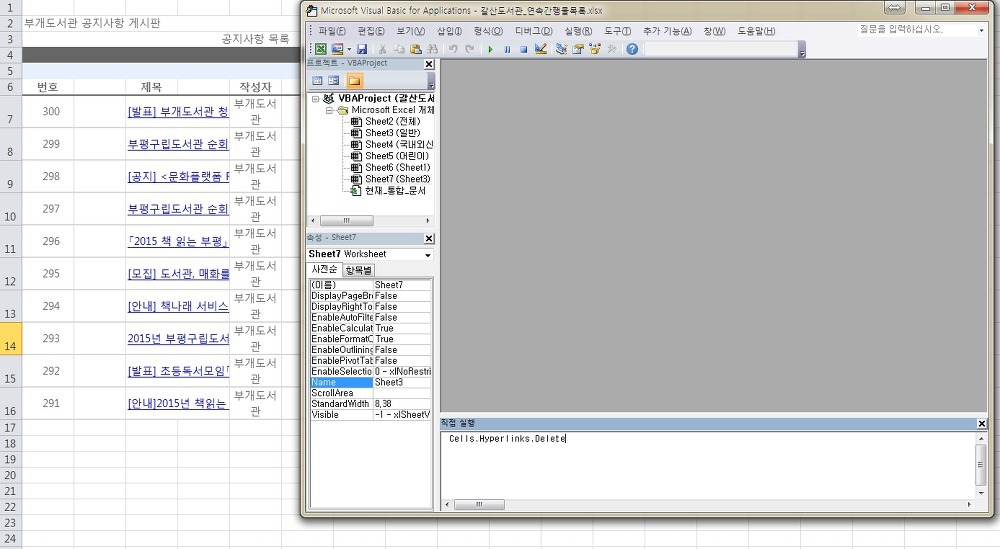Viewport: 1000px width, 549px height.
Task: Open the 창(W) menu
Action: coord(714,31)
